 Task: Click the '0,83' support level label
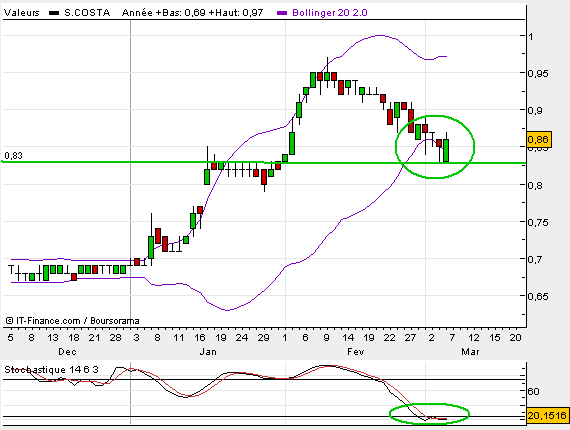pyautogui.click(x=13, y=156)
